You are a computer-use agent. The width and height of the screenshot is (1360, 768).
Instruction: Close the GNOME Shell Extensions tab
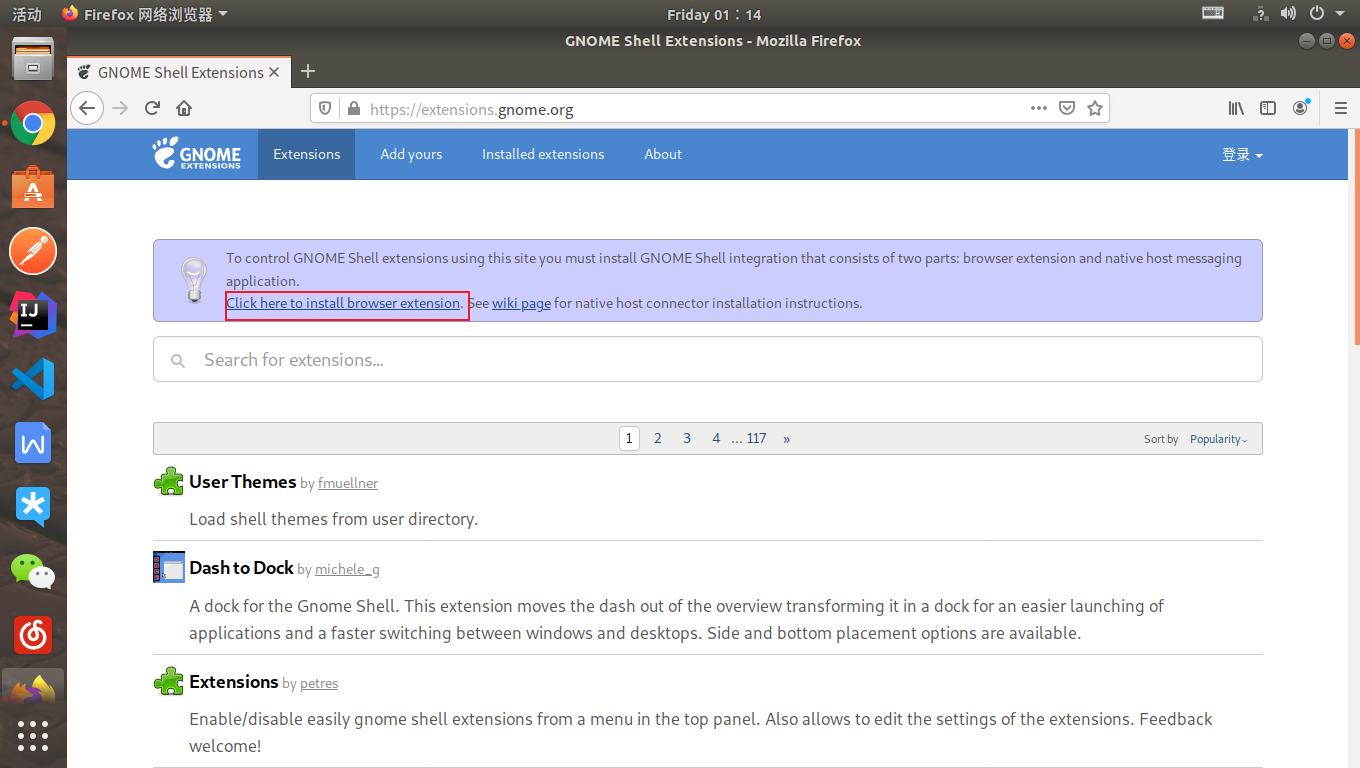click(x=275, y=72)
